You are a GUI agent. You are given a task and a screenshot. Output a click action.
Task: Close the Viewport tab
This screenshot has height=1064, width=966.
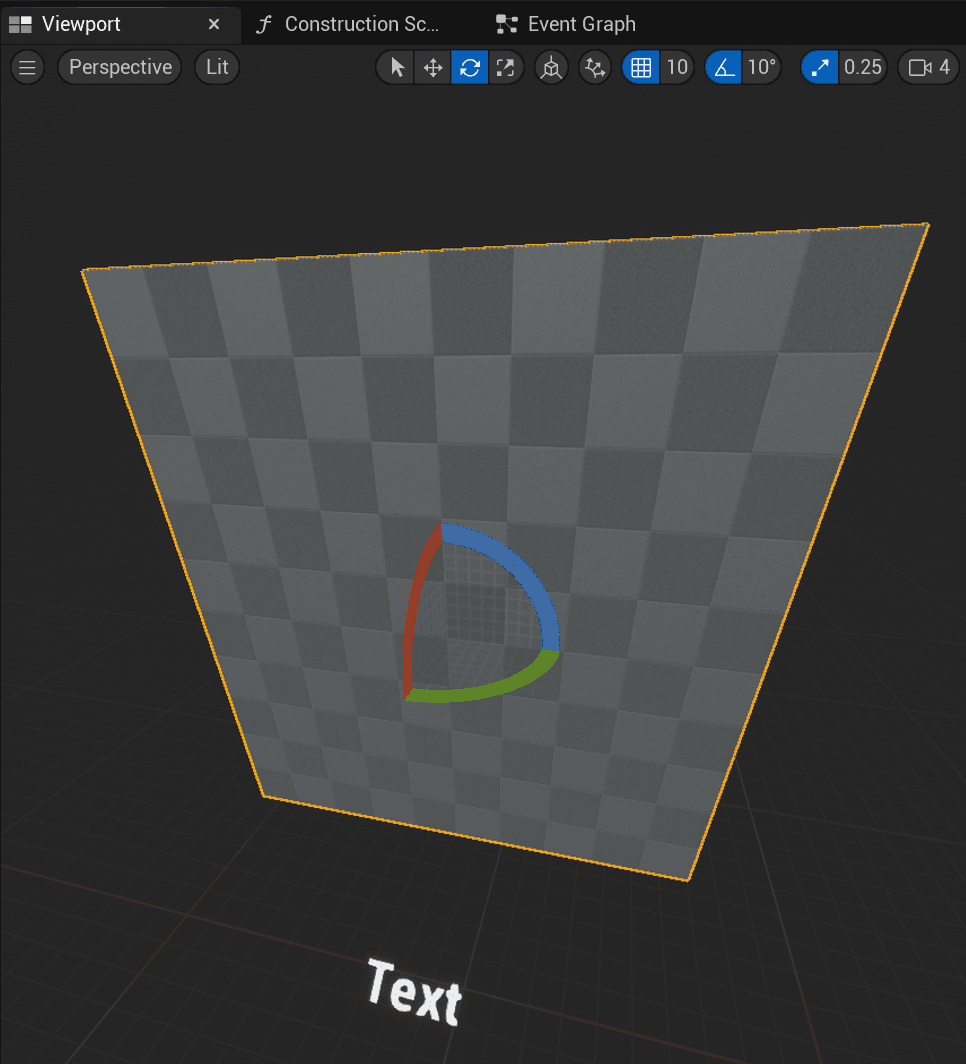(213, 24)
